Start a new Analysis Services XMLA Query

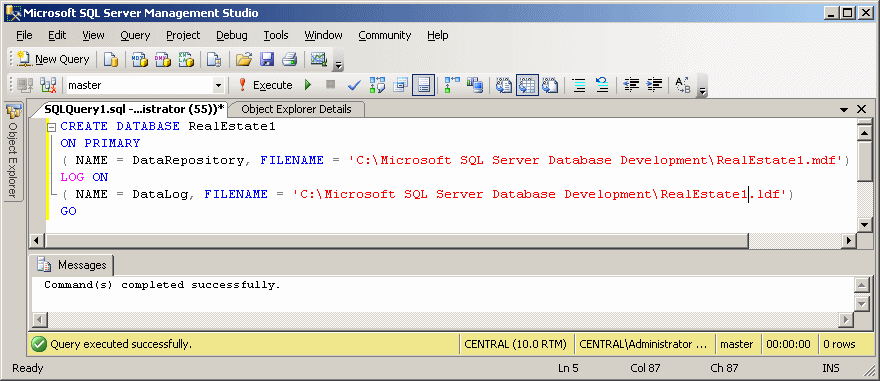coord(186,59)
